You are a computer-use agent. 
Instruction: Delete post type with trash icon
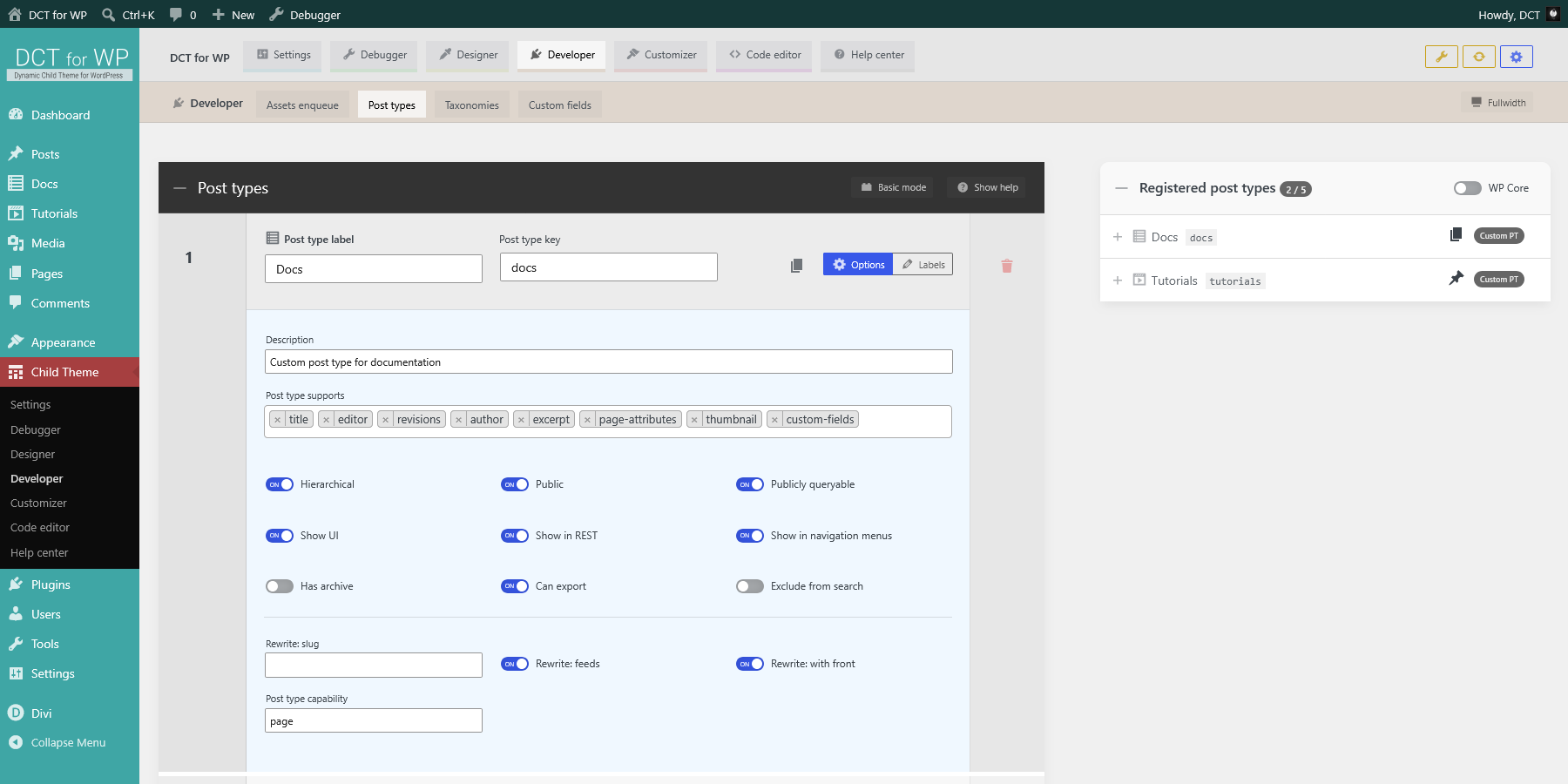coord(1007,266)
